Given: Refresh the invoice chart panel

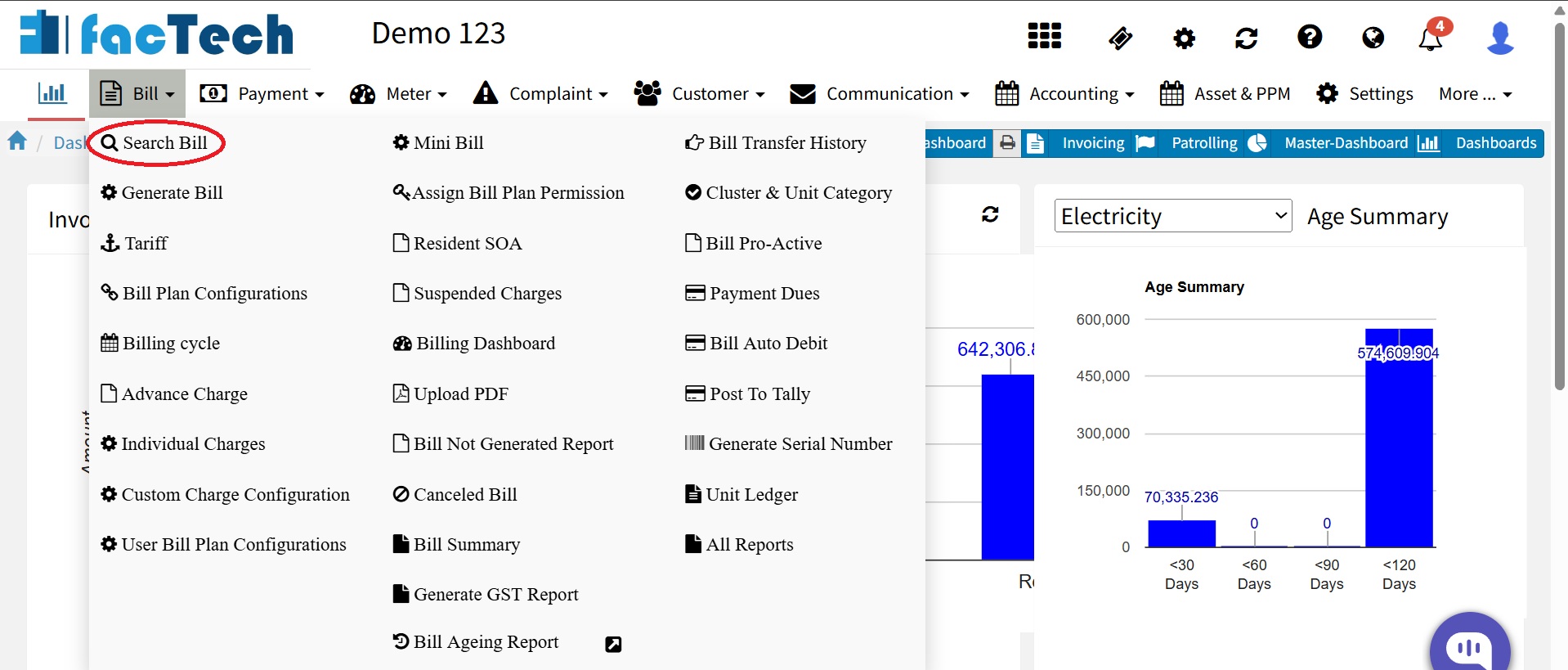Looking at the screenshot, I should pos(990,214).
